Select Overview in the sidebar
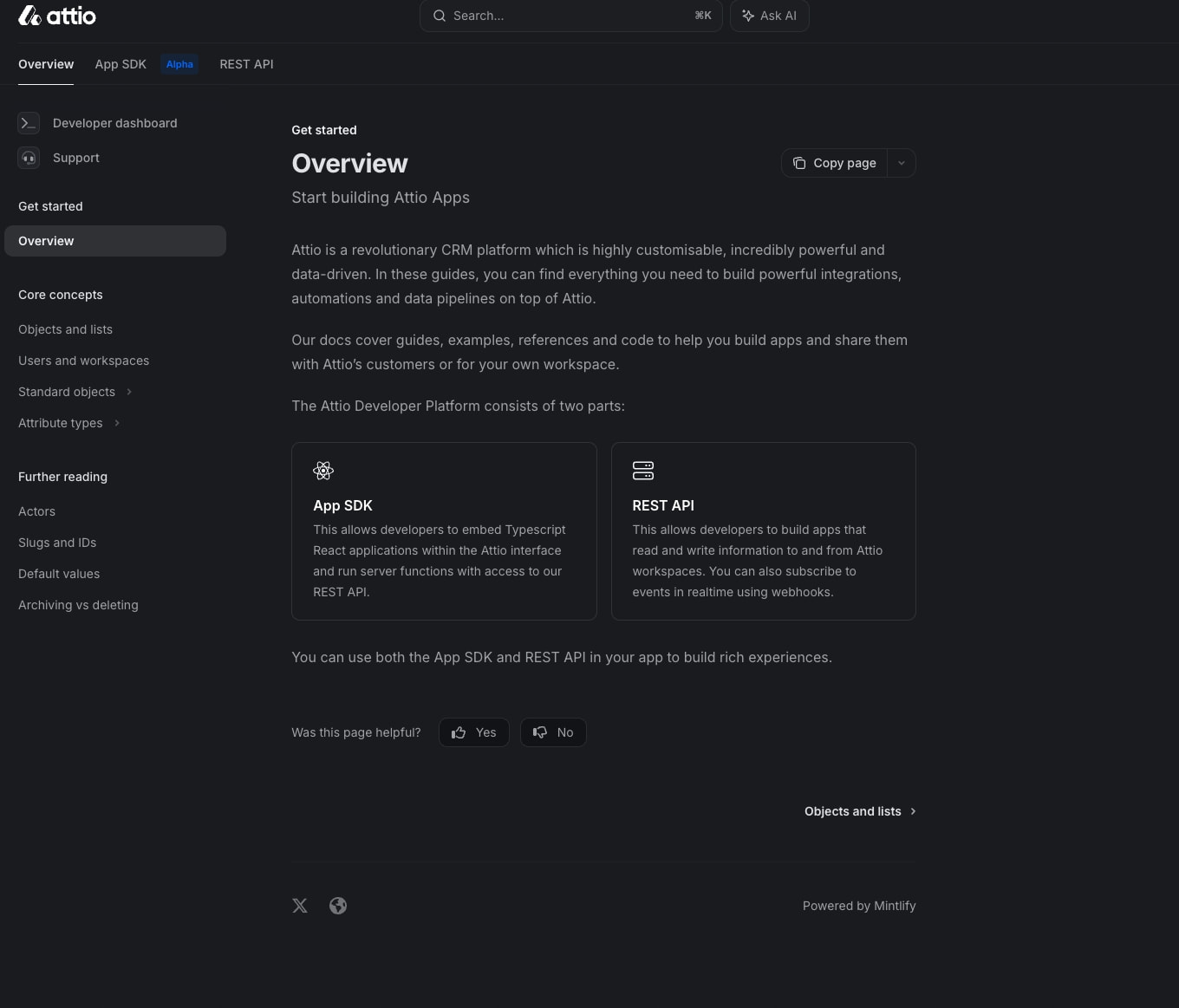Image resolution: width=1179 pixels, height=1008 pixels. pos(115,241)
